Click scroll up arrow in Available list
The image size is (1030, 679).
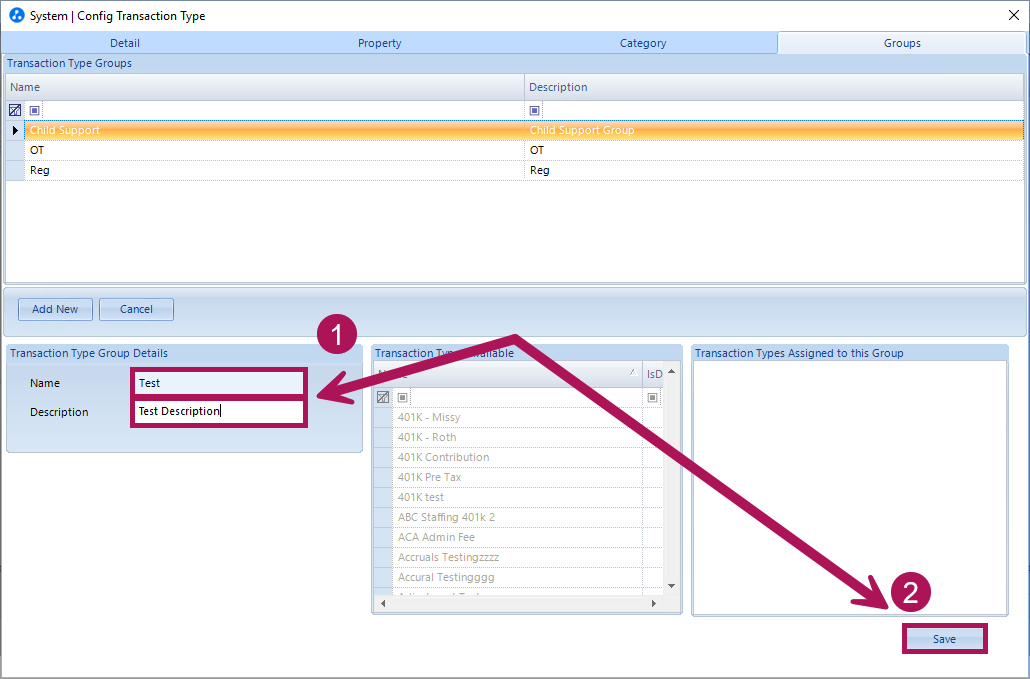click(x=671, y=371)
